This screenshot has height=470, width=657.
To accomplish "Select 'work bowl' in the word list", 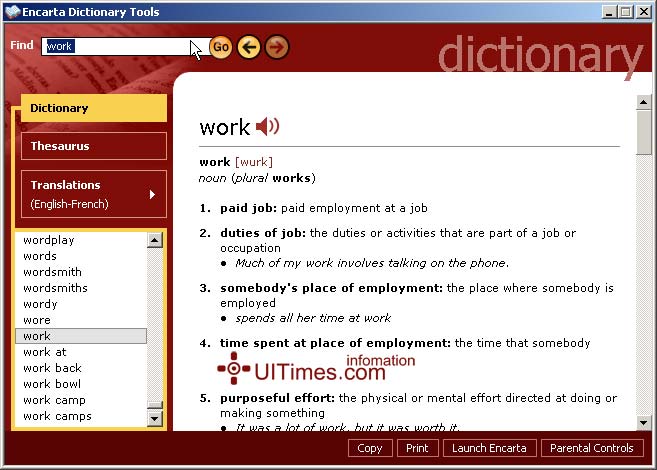I will pos(81,384).
